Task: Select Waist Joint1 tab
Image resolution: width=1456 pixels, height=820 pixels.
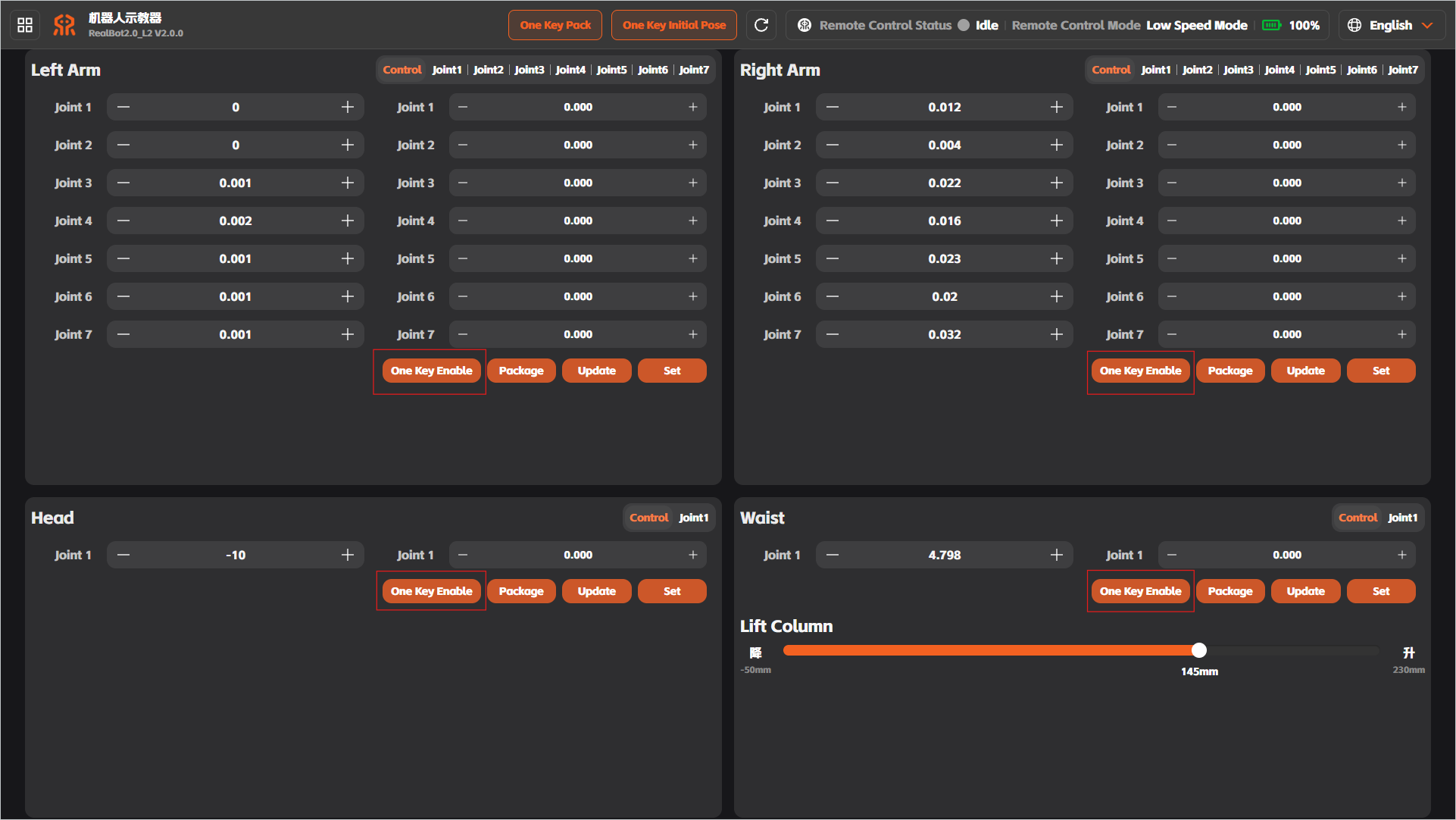Action: pos(1402,518)
